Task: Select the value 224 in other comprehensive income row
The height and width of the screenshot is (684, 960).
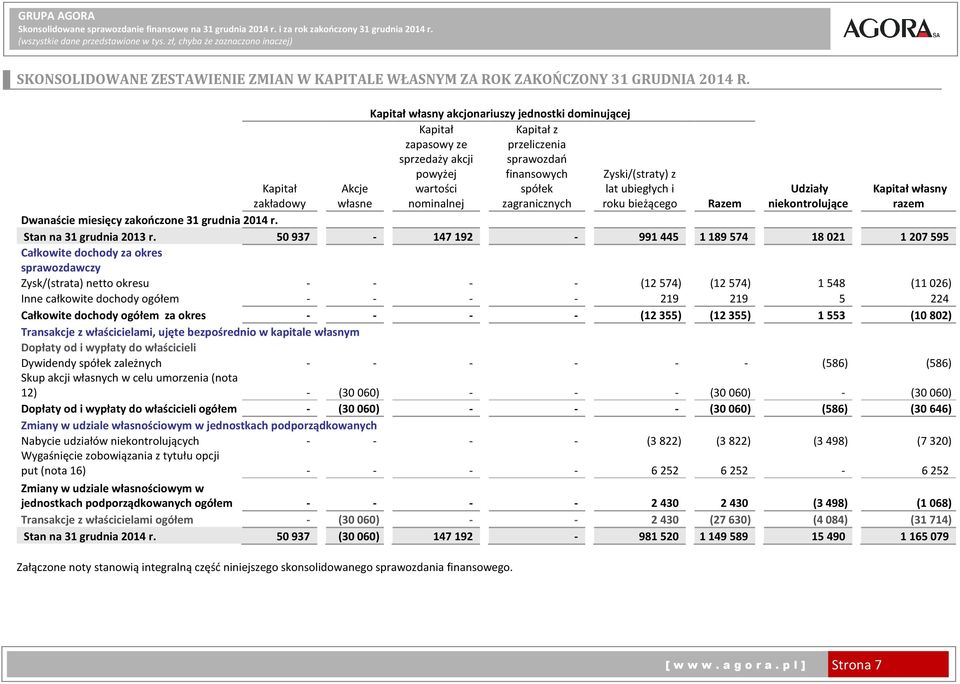Action: pos(939,299)
